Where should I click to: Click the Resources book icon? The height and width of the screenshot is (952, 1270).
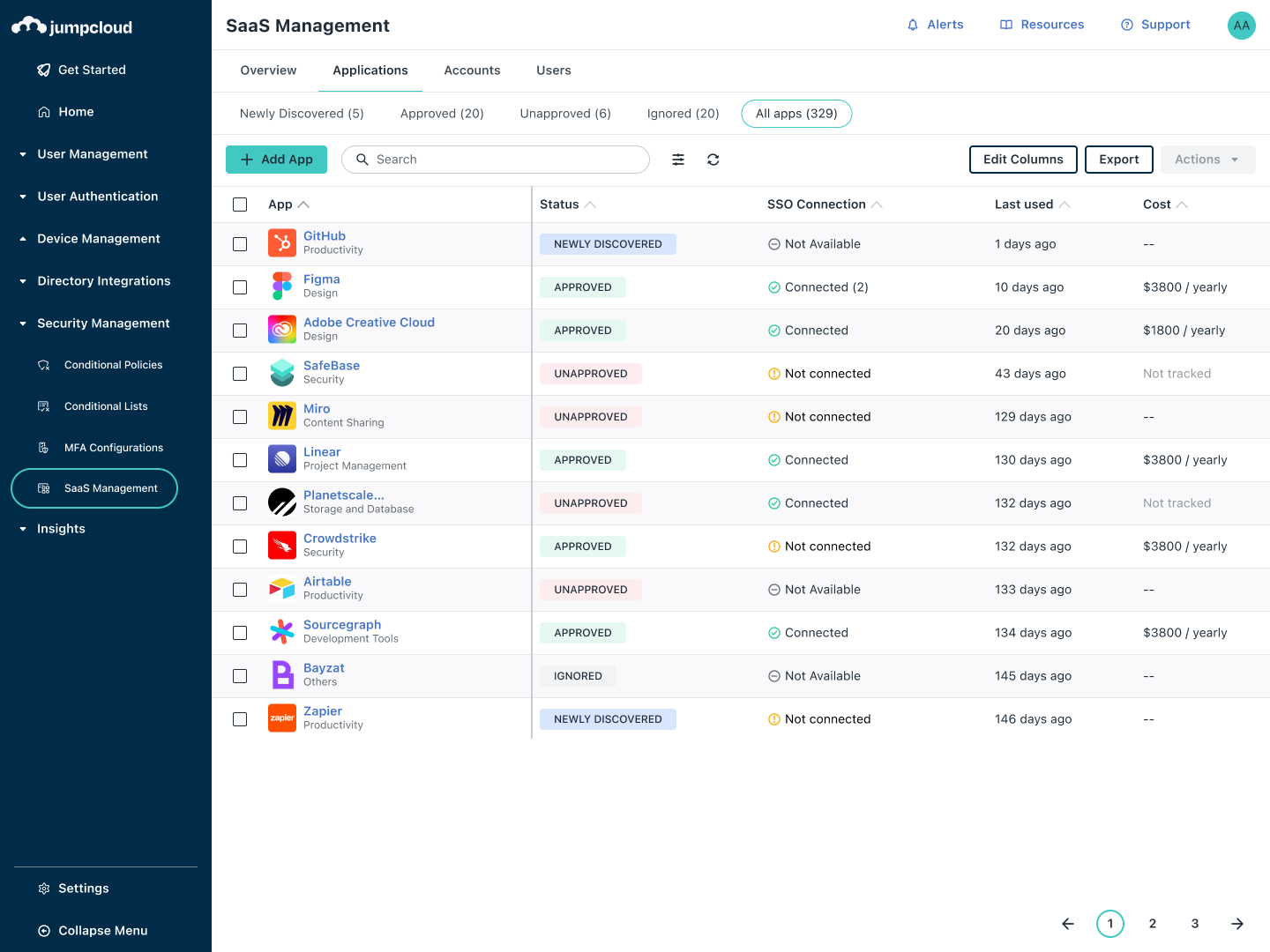[1006, 25]
